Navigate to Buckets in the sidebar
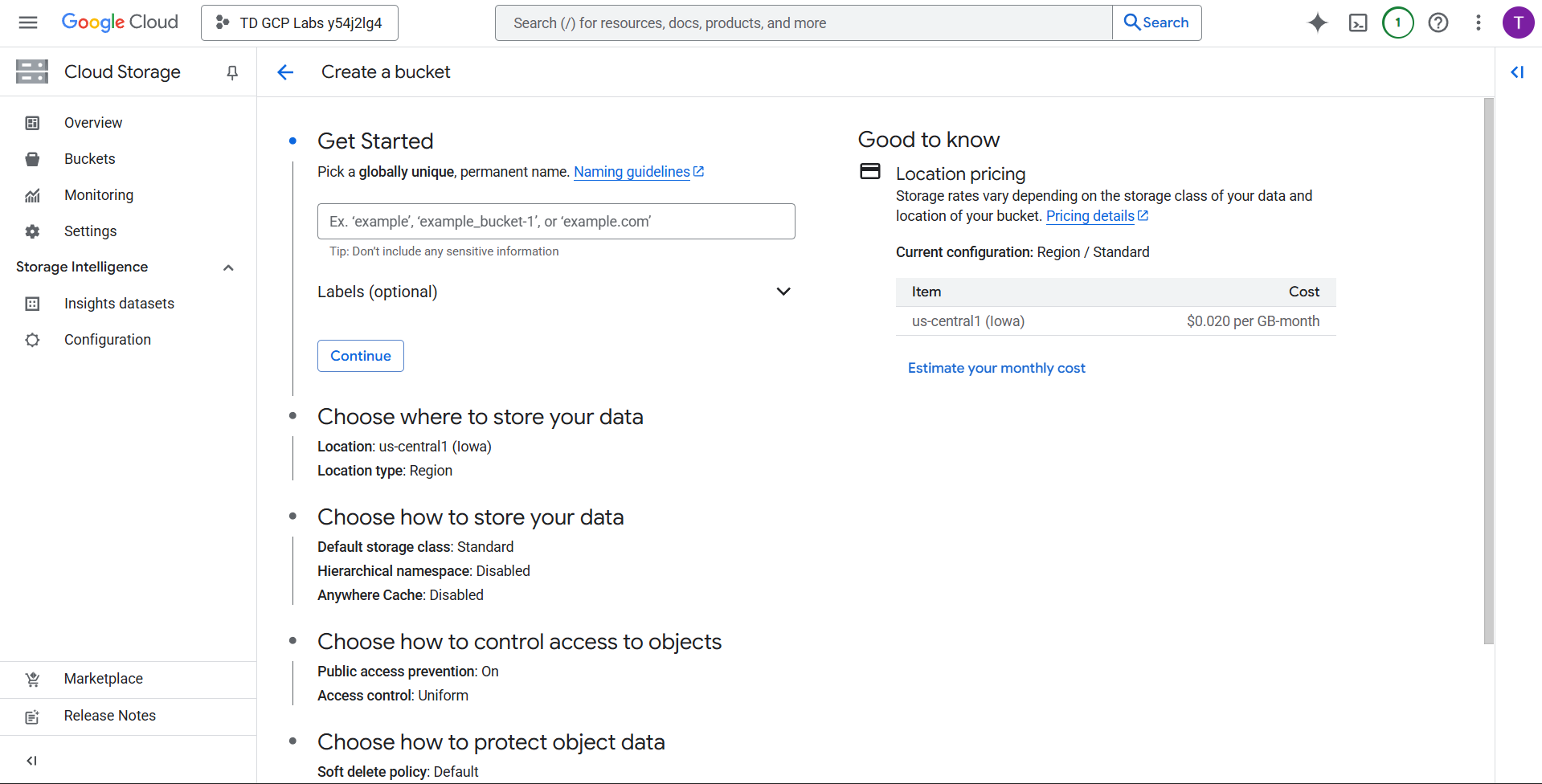1542x784 pixels. (x=90, y=159)
